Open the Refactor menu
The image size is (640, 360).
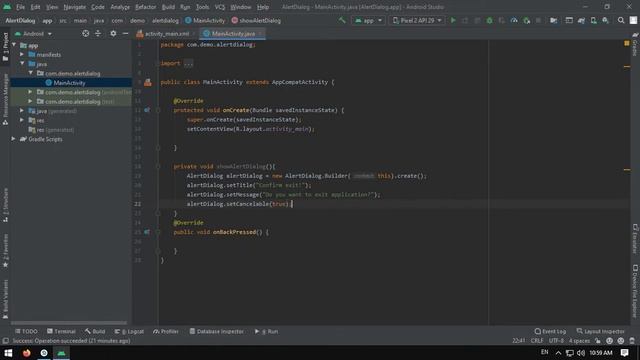pos(145,7)
